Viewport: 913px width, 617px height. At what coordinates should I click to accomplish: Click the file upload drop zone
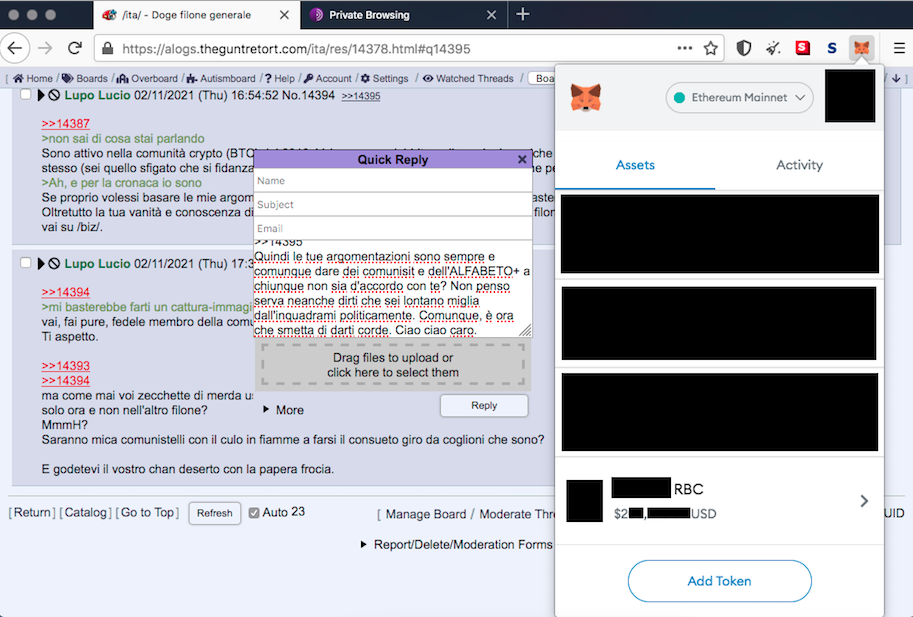(393, 365)
